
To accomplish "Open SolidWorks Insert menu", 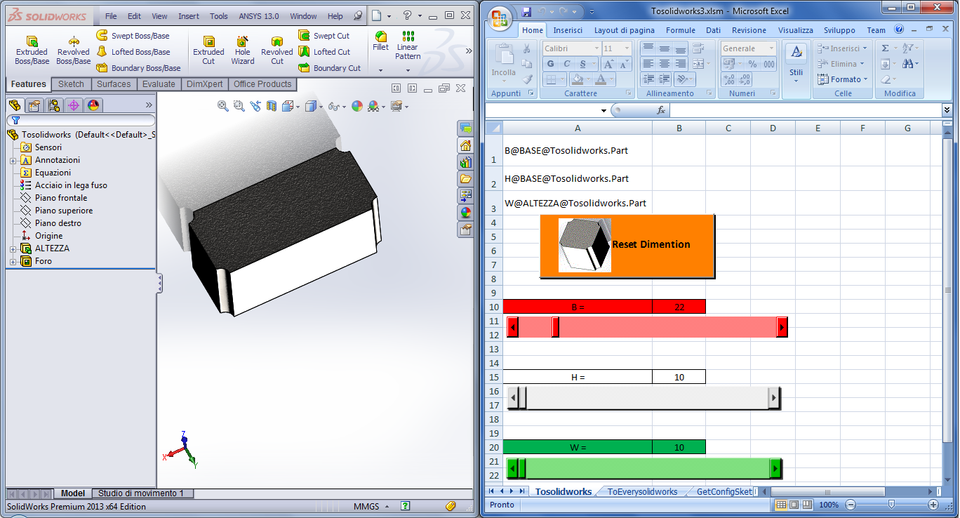I will pyautogui.click(x=189, y=16).
